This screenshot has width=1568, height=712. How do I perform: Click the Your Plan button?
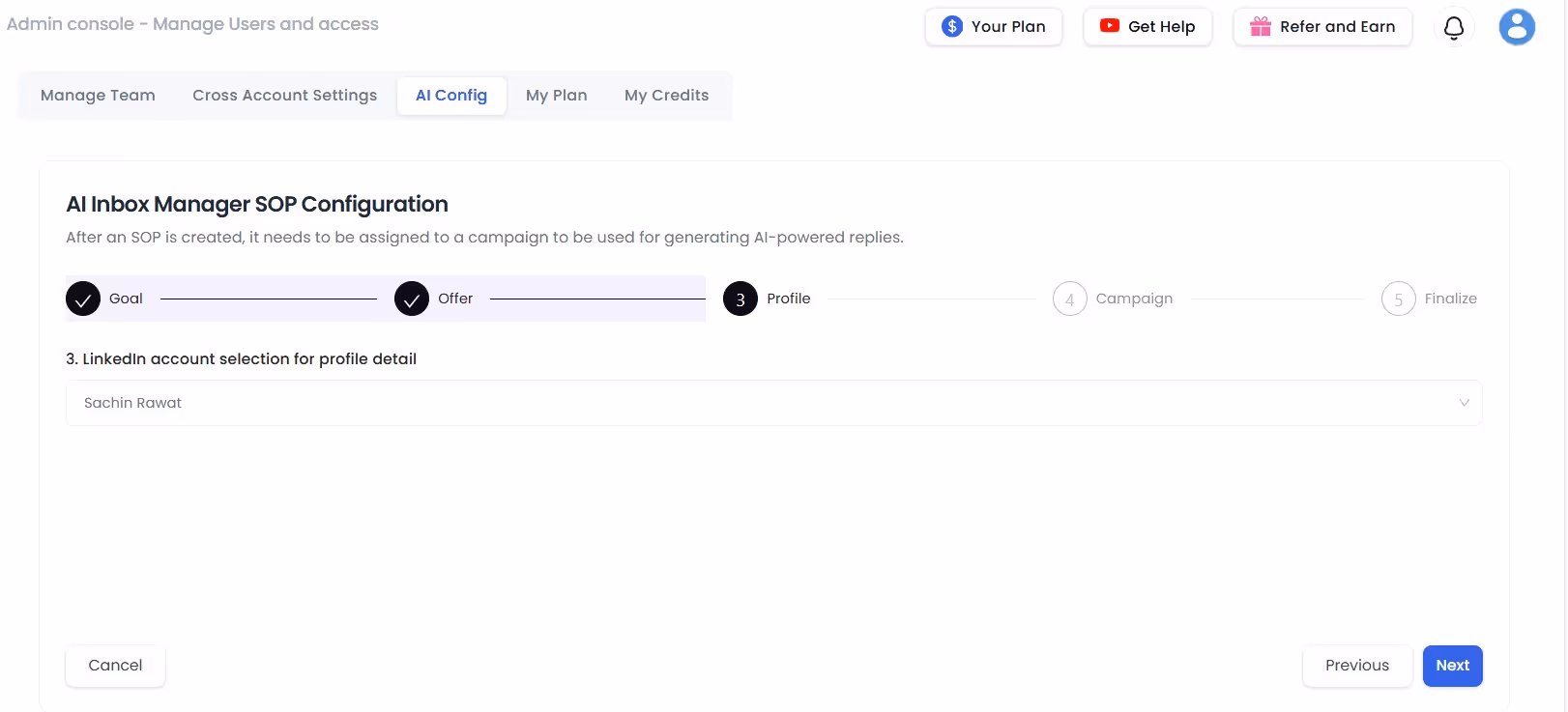(994, 27)
